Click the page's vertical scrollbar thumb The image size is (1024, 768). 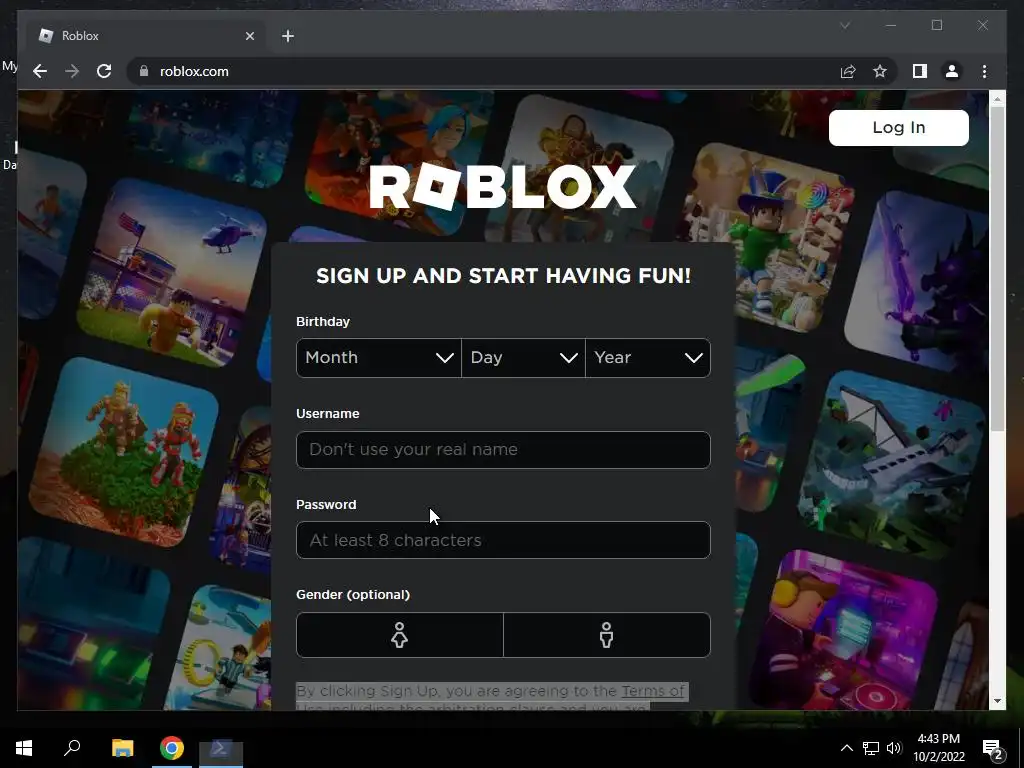tap(997, 268)
